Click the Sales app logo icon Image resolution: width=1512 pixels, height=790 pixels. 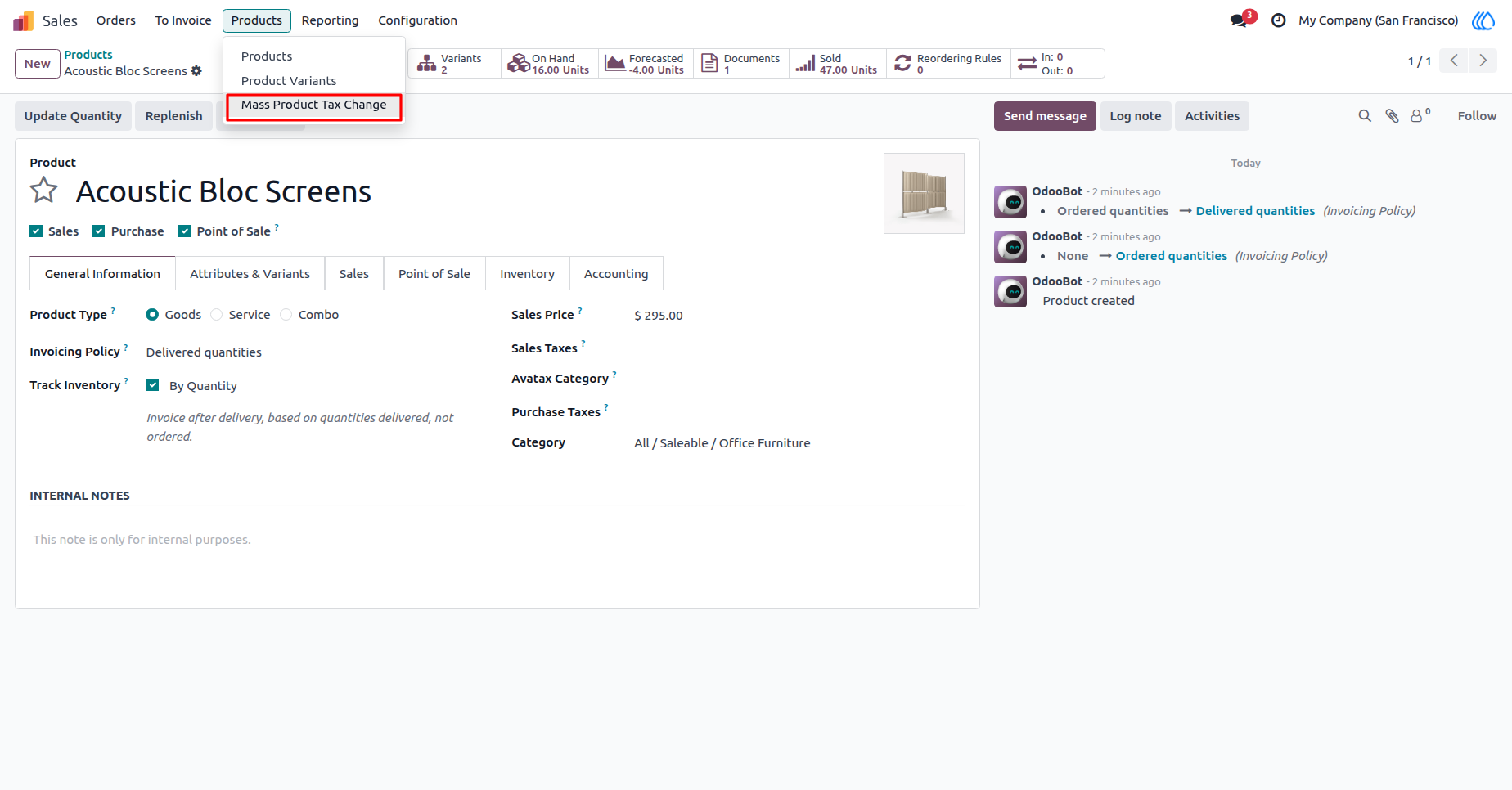[23, 20]
